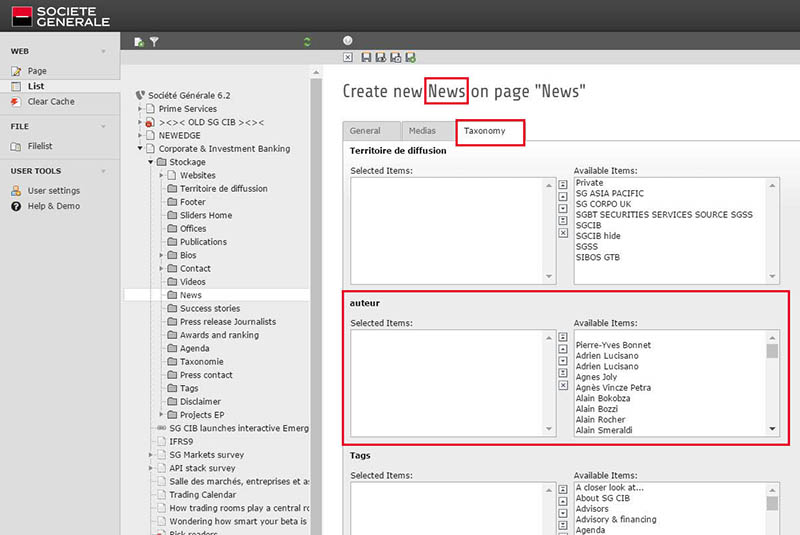This screenshot has width=800, height=535.
Task: Move auteur selected item to top
Action: click(563, 337)
